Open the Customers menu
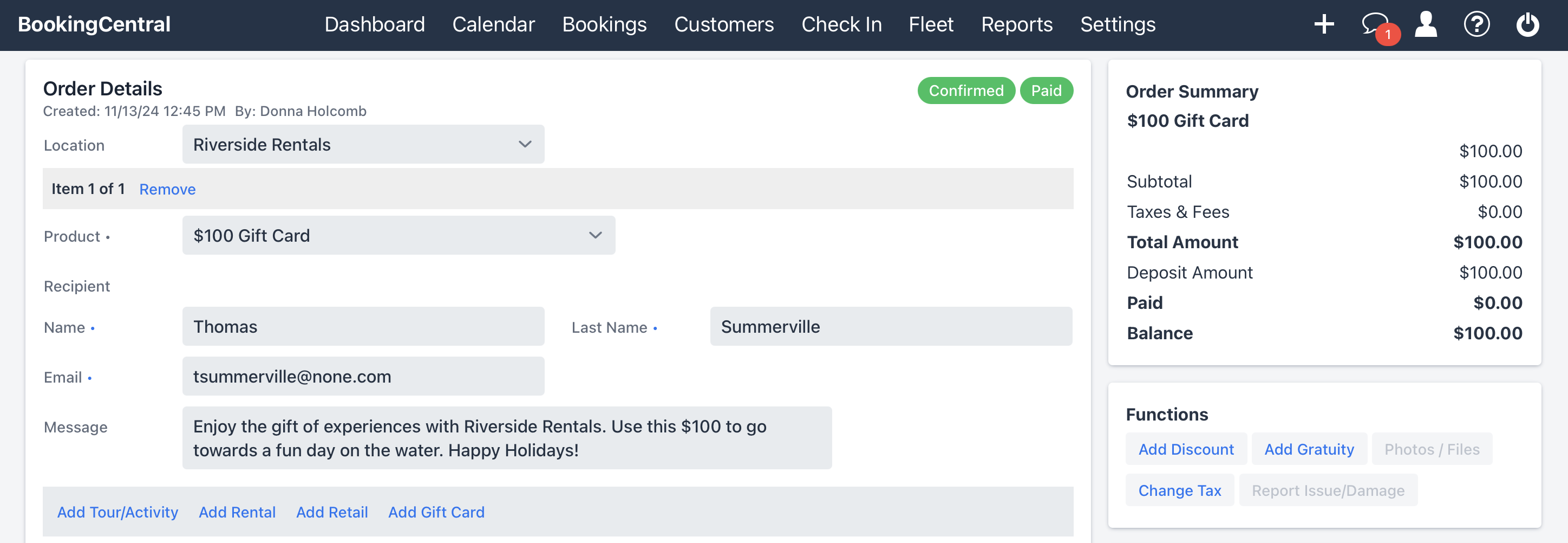The width and height of the screenshot is (1568, 543). coord(724,24)
